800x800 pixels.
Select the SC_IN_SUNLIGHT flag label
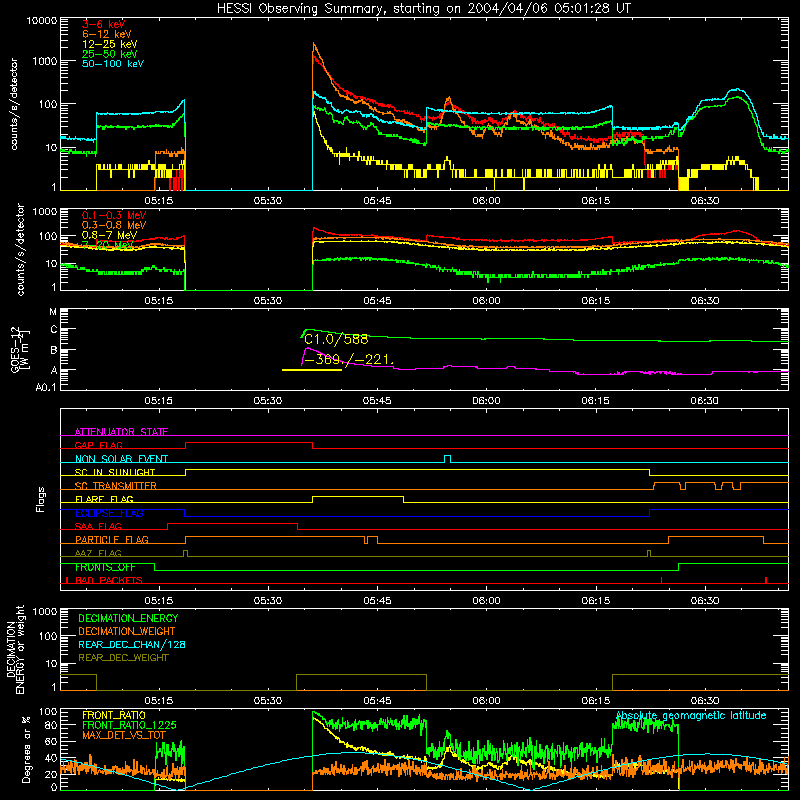pos(115,472)
